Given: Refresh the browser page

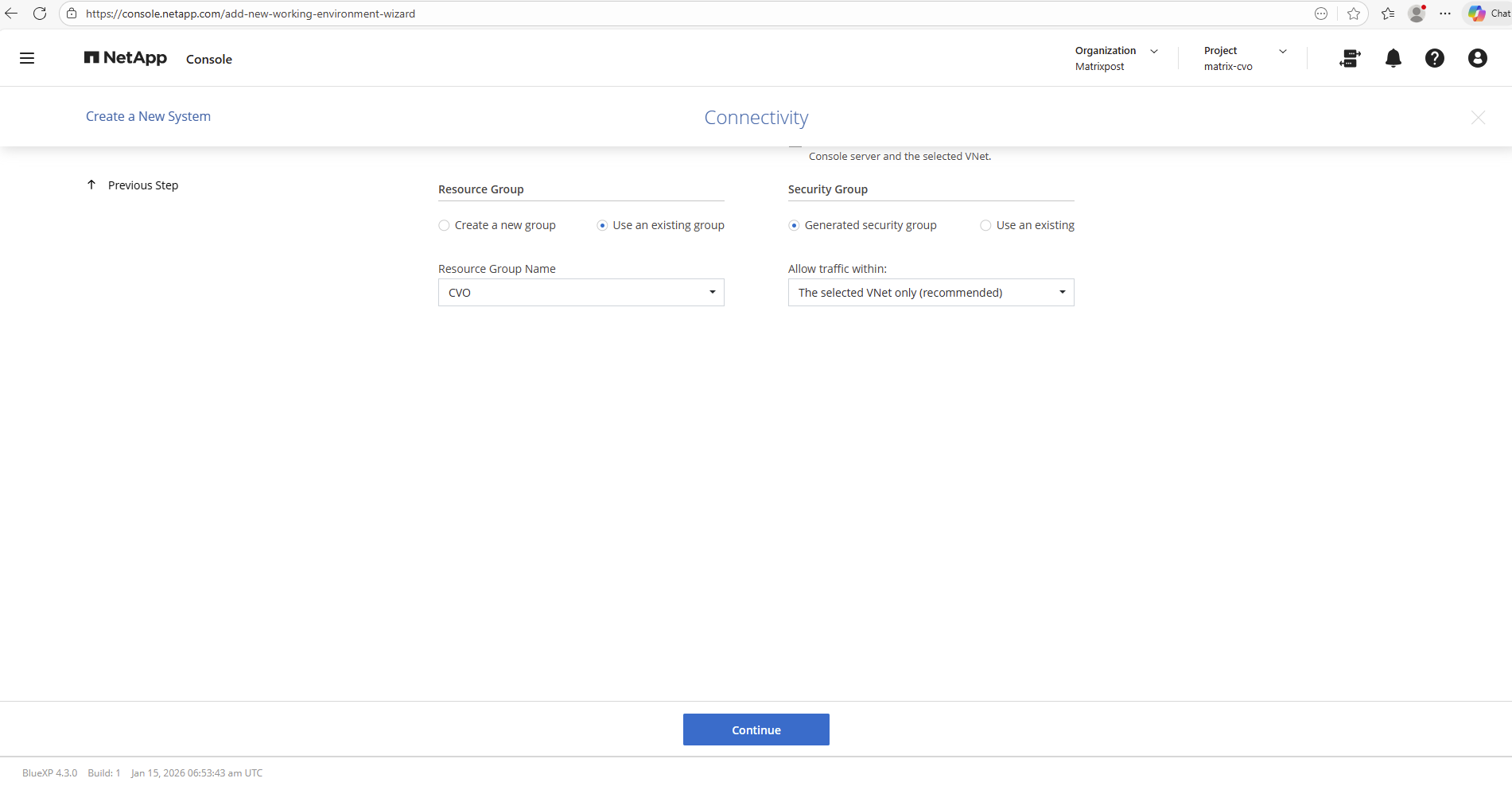Looking at the screenshot, I should (x=40, y=14).
